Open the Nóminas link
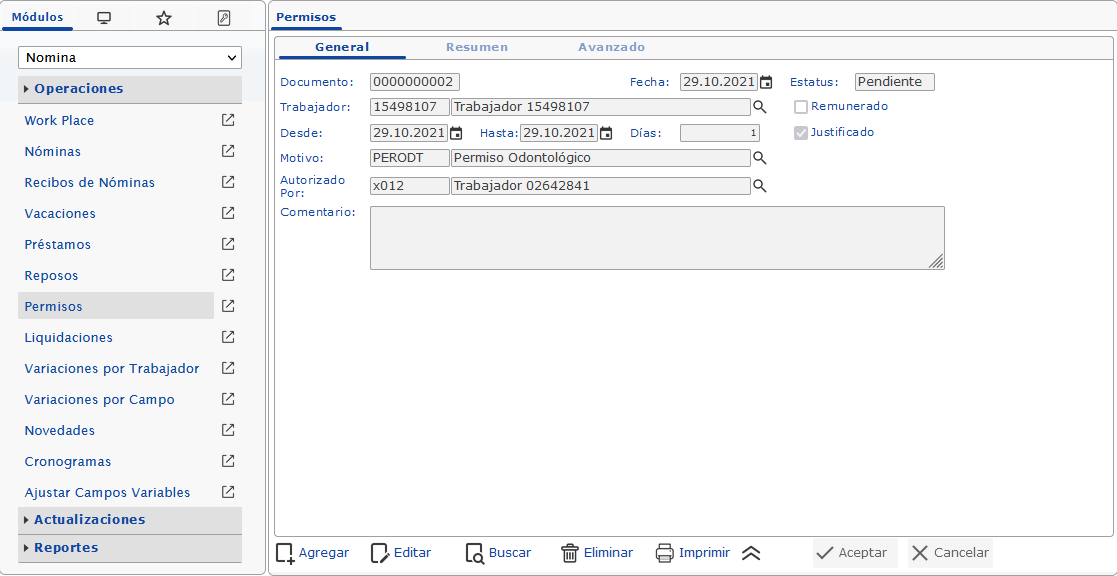1117x576 pixels. pyautogui.click(x=53, y=152)
